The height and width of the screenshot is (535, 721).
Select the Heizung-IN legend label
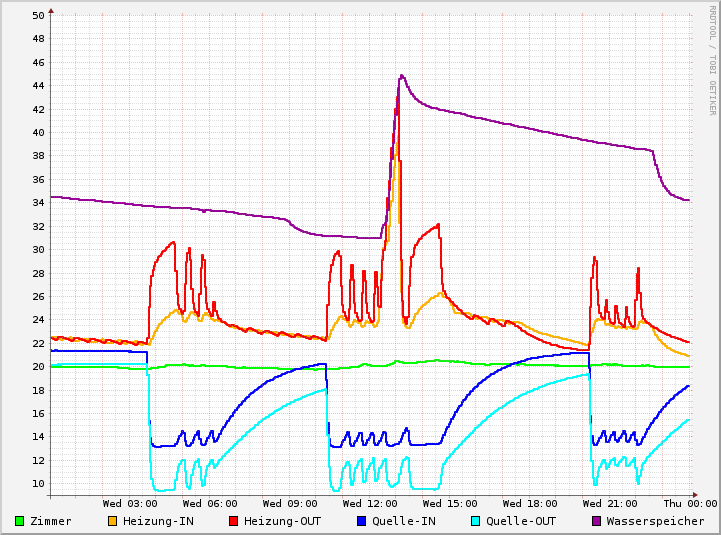point(158,521)
